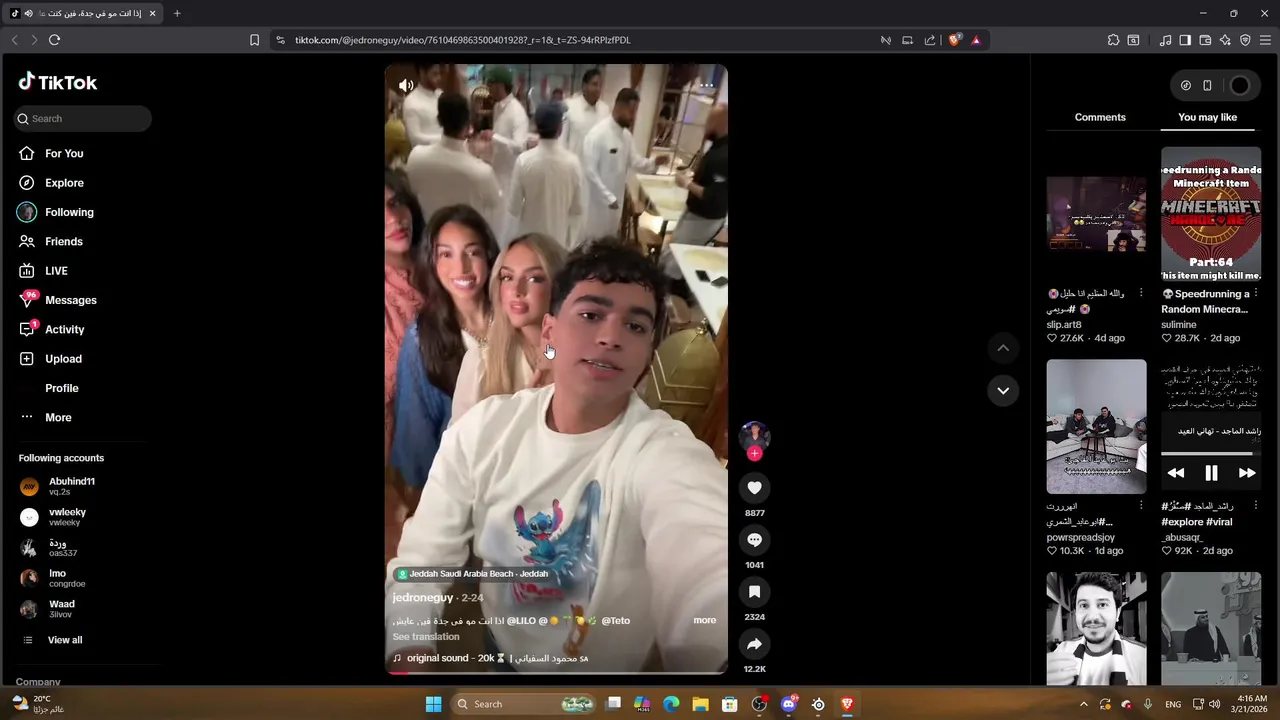Click the TikTok coin icon in the header
The height and width of the screenshot is (720, 1280).
(x=1186, y=85)
